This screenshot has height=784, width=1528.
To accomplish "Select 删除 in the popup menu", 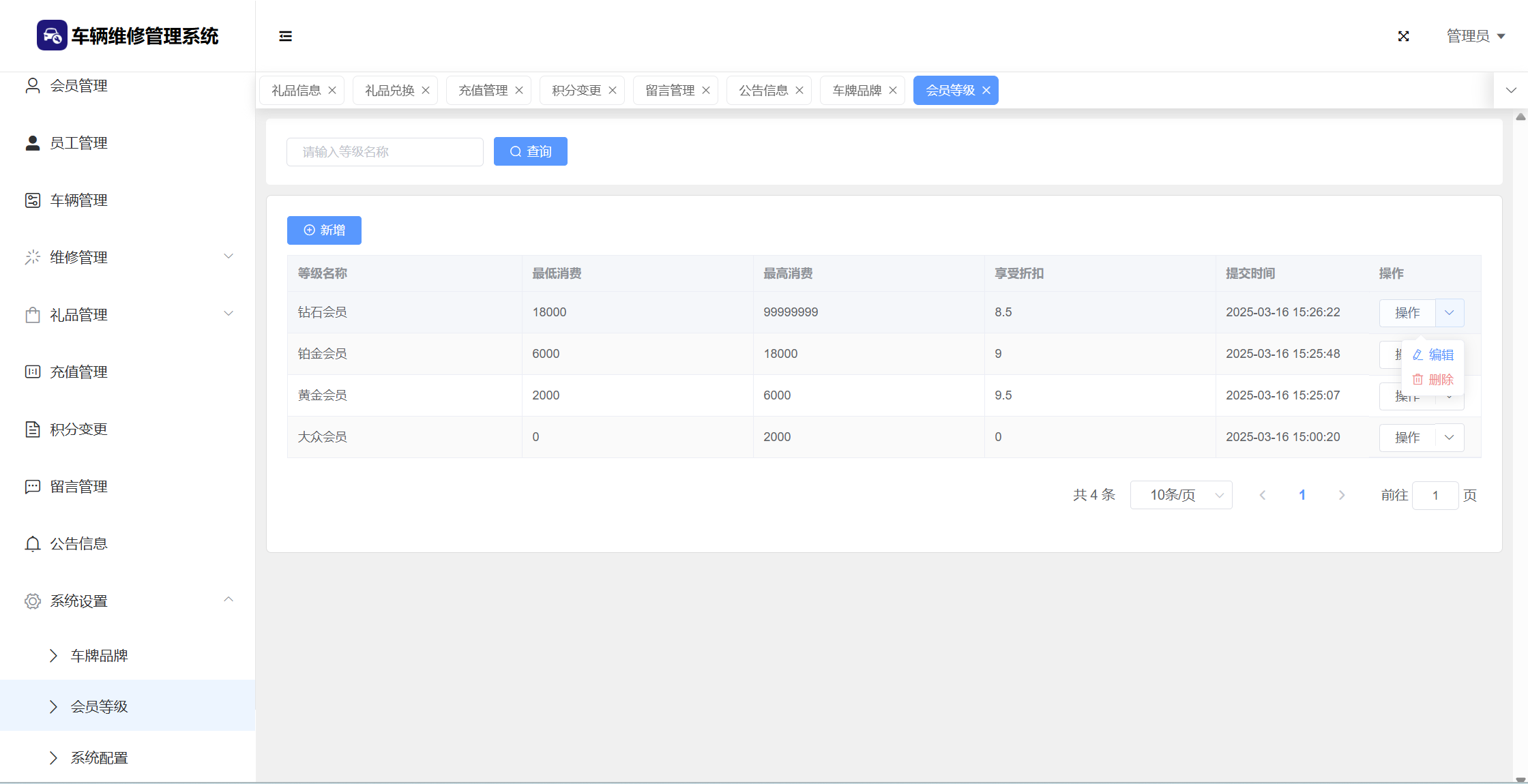I will pos(1433,380).
